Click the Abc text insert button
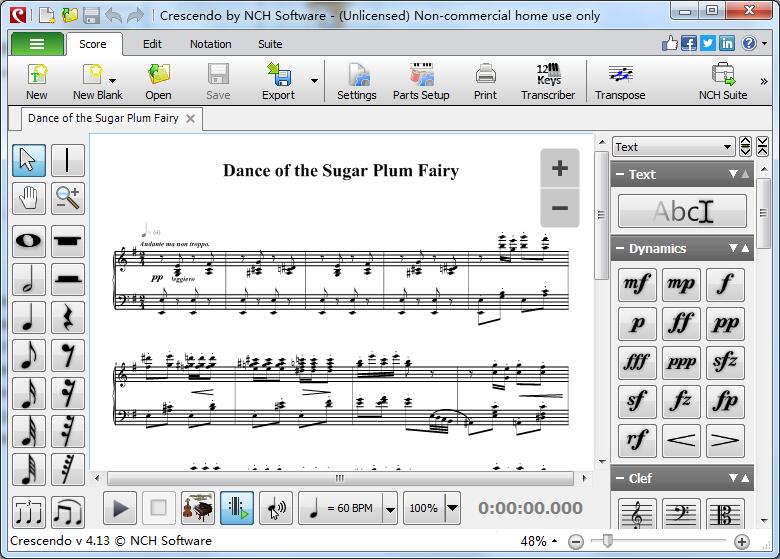The width and height of the screenshot is (780, 559). 682,211
